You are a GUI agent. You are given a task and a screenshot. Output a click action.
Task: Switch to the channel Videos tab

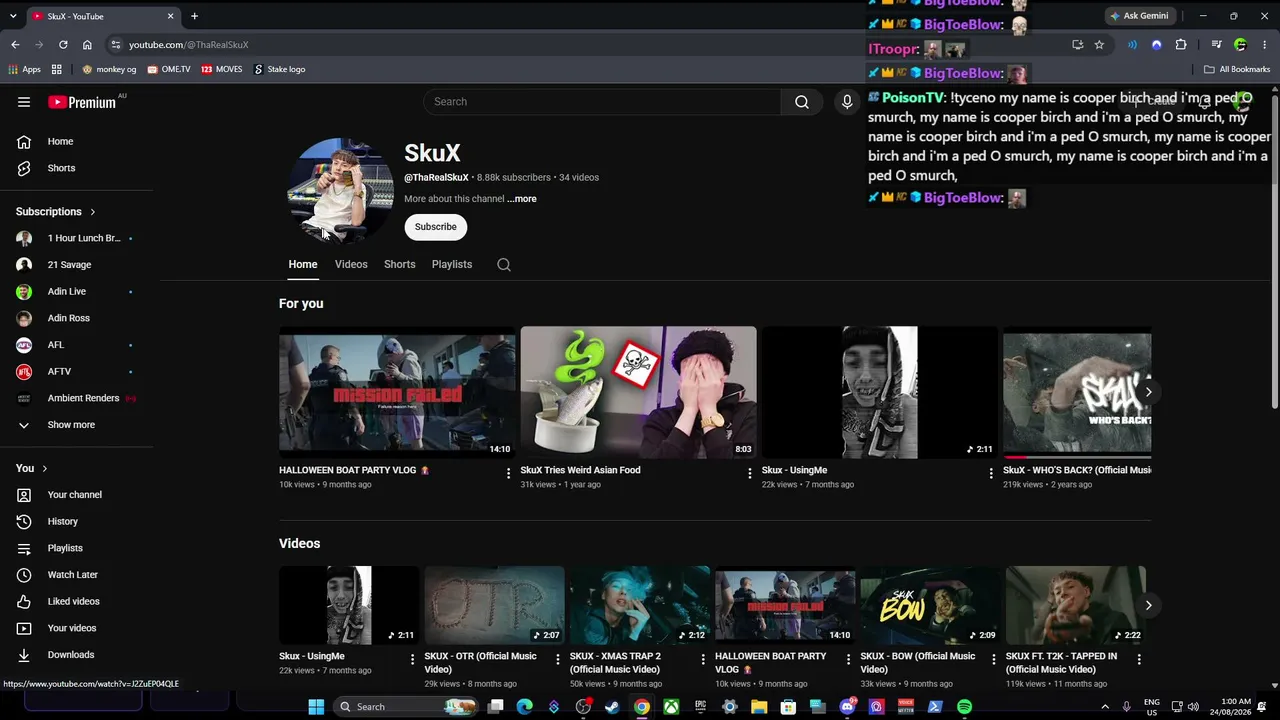tap(351, 265)
